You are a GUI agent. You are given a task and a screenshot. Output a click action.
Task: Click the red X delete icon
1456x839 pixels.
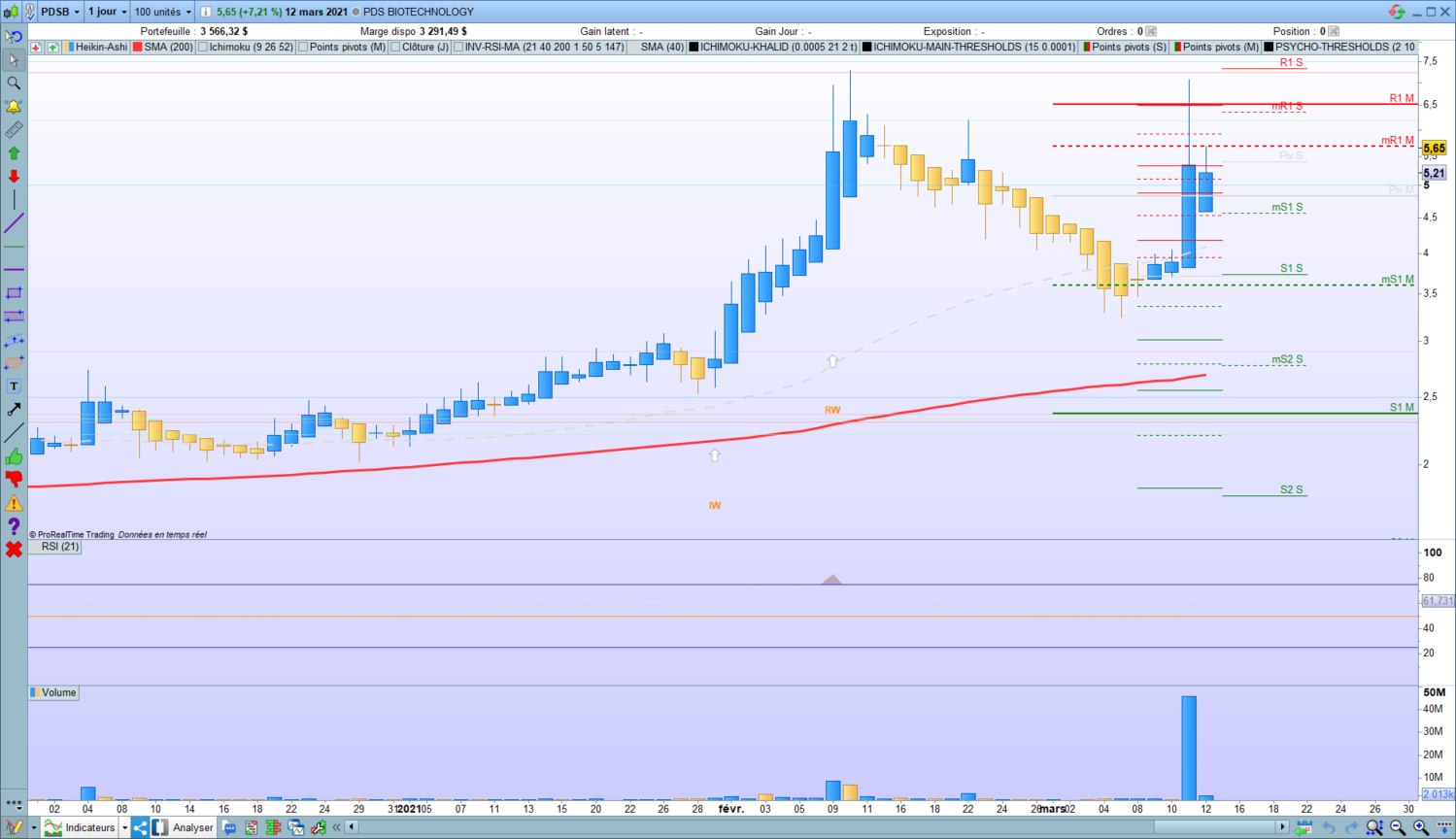14,550
